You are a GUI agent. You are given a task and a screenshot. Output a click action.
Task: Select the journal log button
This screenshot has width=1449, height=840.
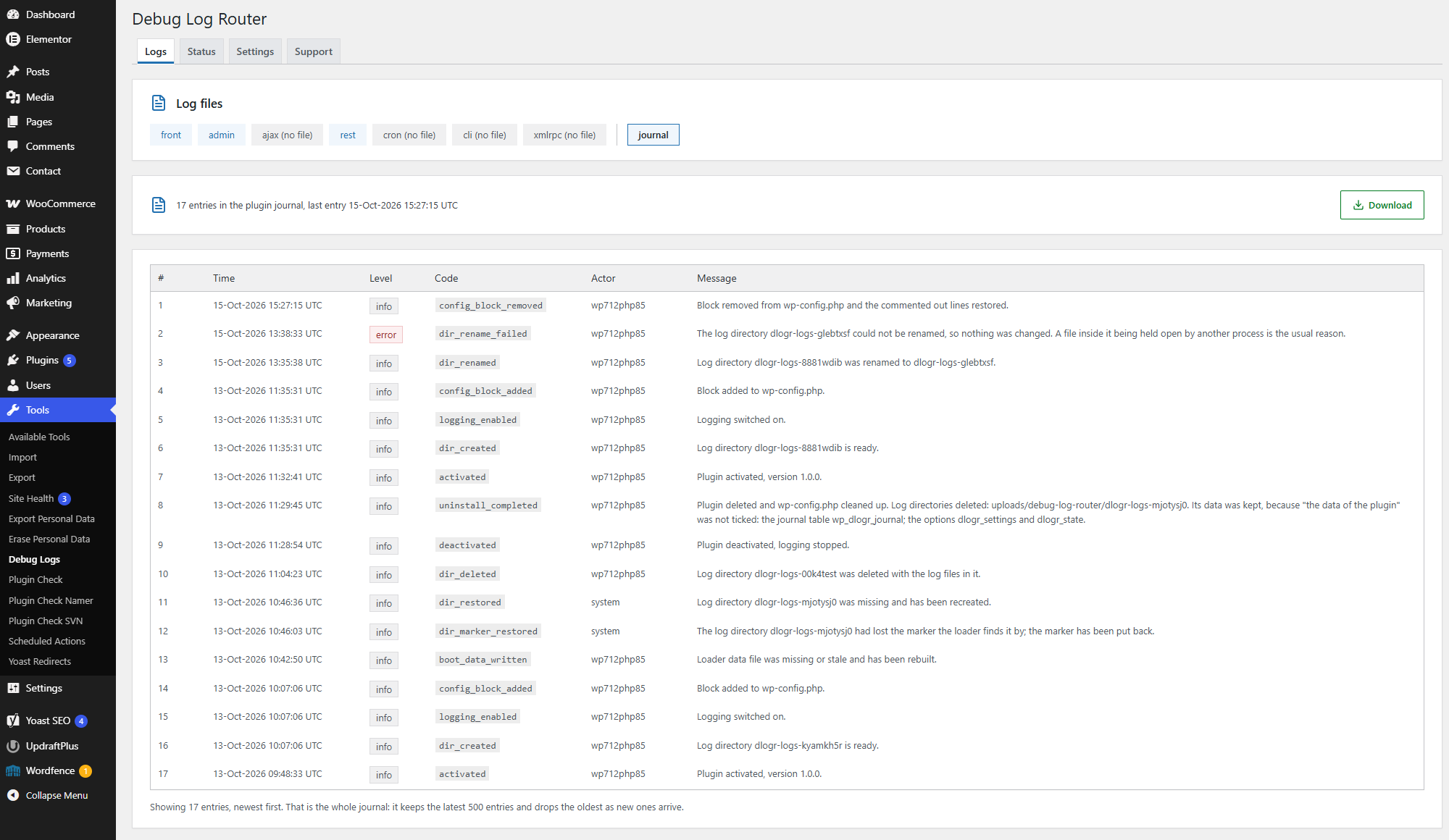653,135
